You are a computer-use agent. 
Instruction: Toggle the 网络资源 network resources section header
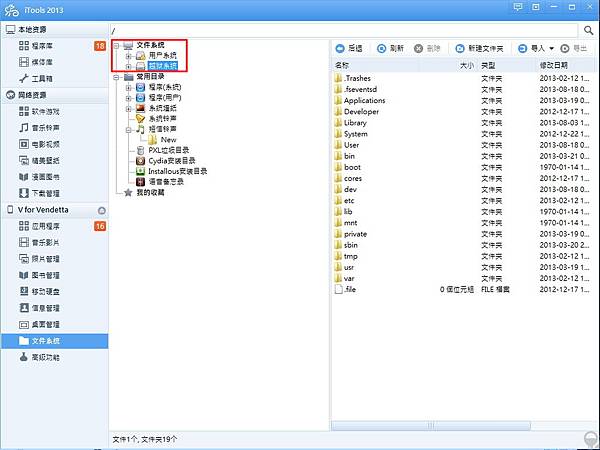pos(55,95)
